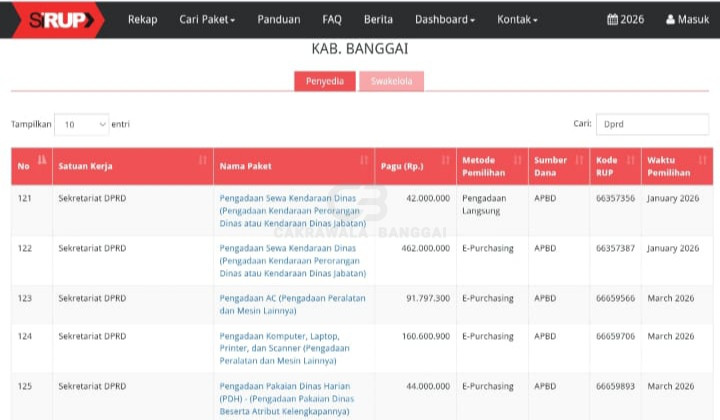720x420 pixels.
Task: Expand the Dashboard dropdown menu
Action: coord(444,19)
